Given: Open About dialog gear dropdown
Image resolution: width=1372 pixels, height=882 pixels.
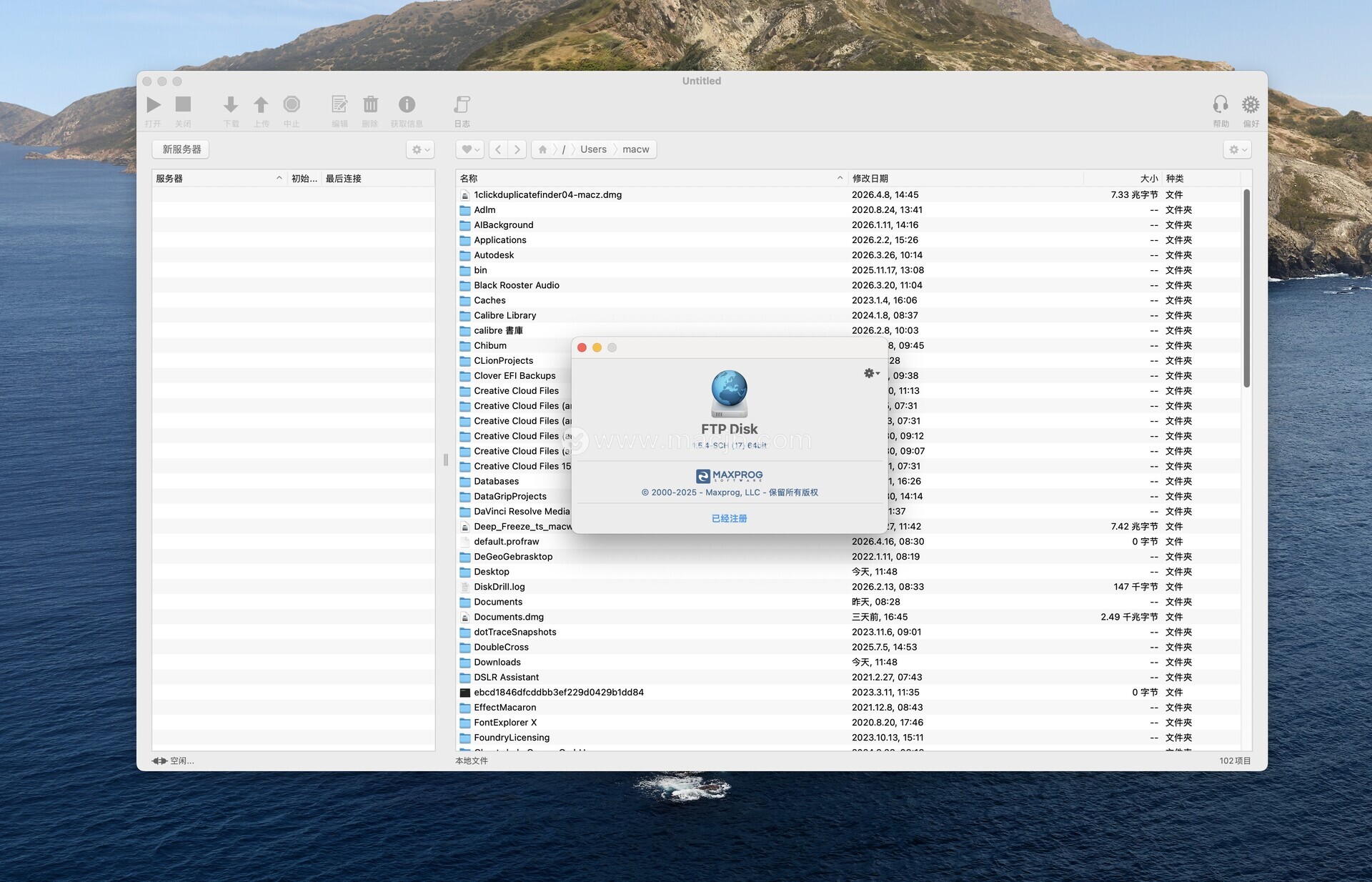Looking at the screenshot, I should click(x=871, y=373).
